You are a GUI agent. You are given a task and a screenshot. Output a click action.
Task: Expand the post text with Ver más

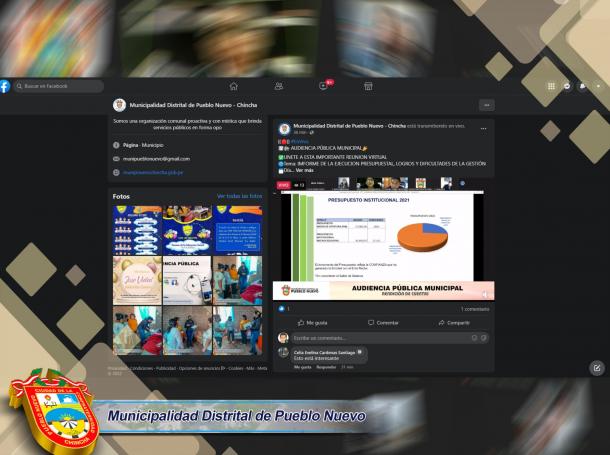305,171
